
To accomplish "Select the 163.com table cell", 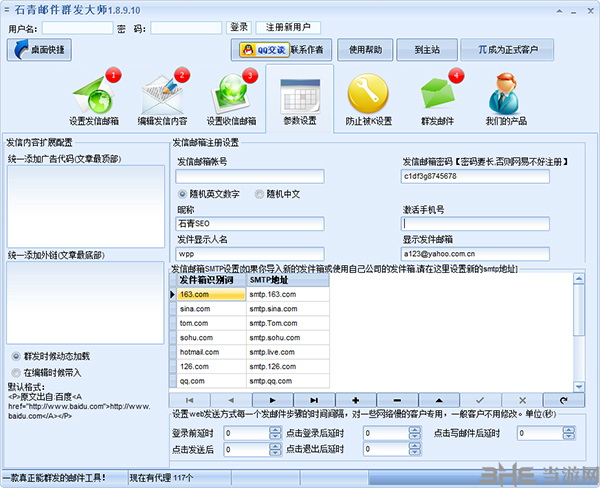I will (x=211, y=294).
